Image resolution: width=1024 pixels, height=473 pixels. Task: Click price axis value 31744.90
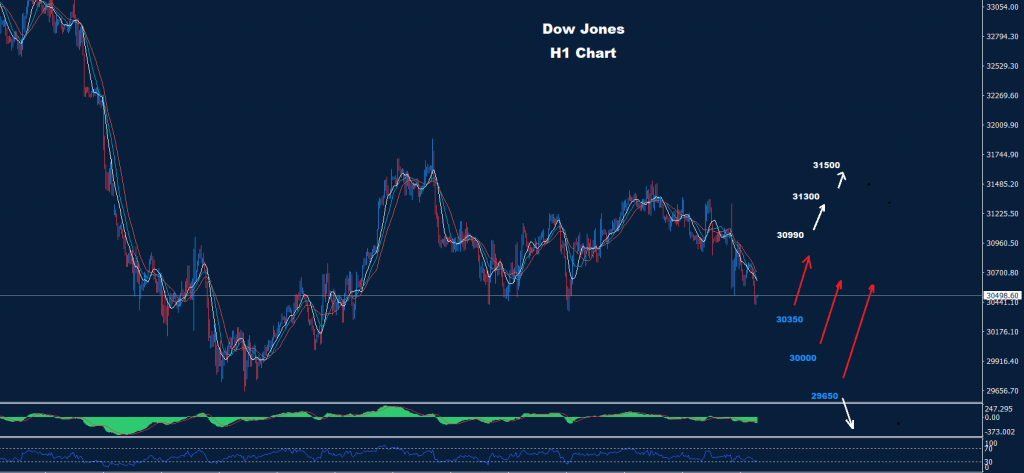[x=1002, y=155]
